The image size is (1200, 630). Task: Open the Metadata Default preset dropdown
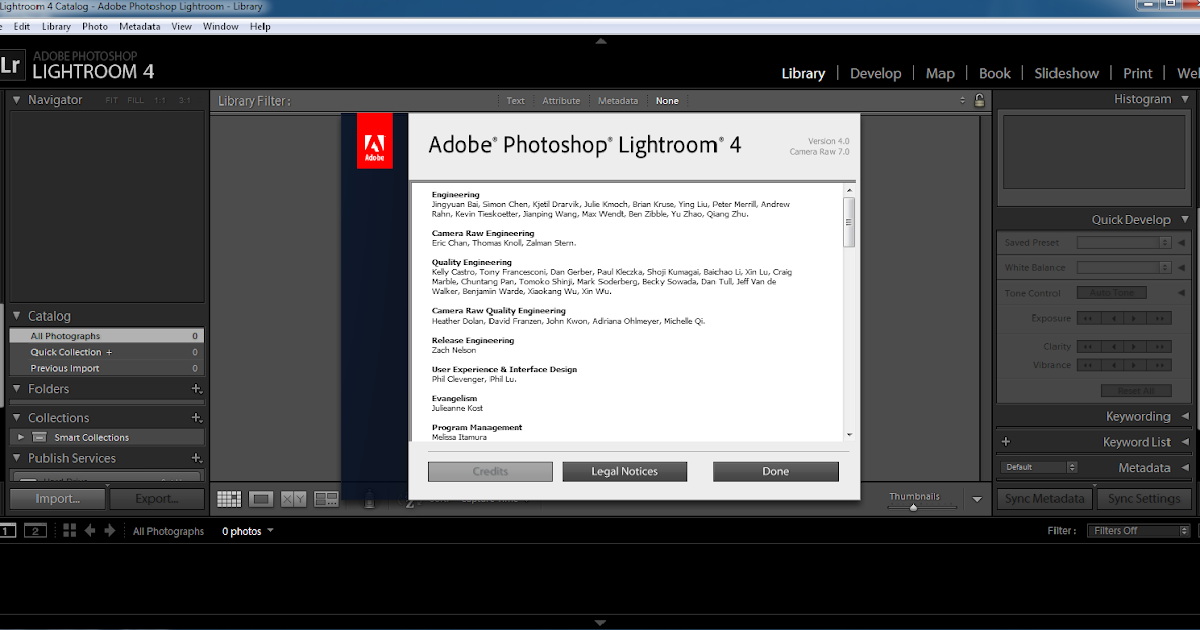(x=1040, y=467)
